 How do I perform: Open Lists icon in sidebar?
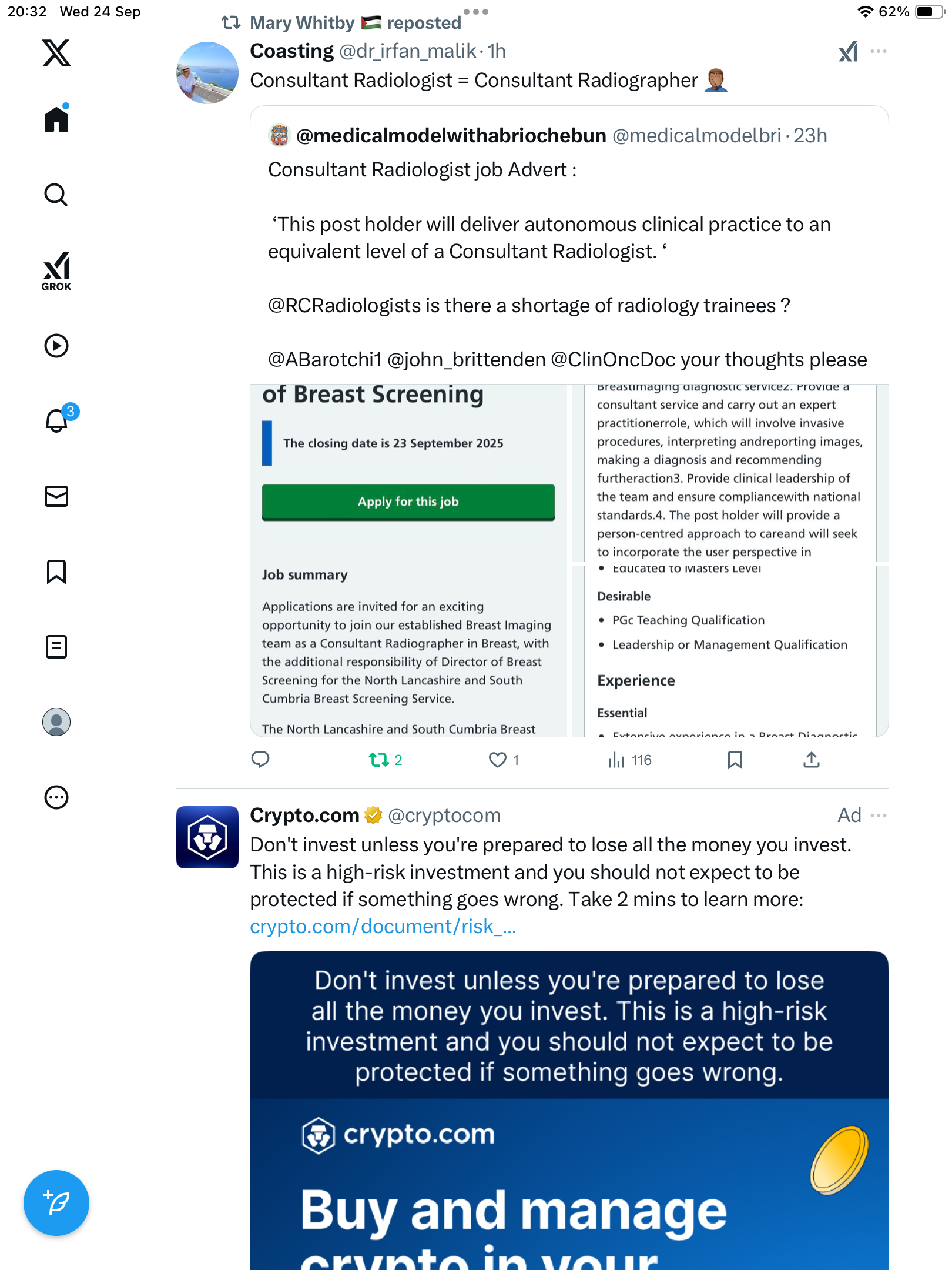56,647
